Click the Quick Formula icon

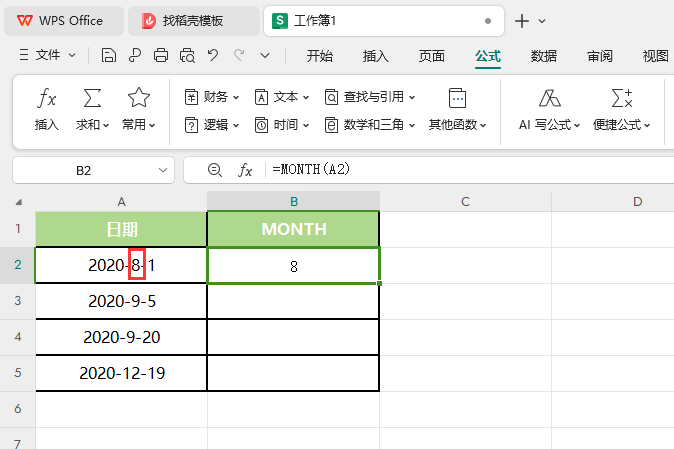(x=622, y=98)
